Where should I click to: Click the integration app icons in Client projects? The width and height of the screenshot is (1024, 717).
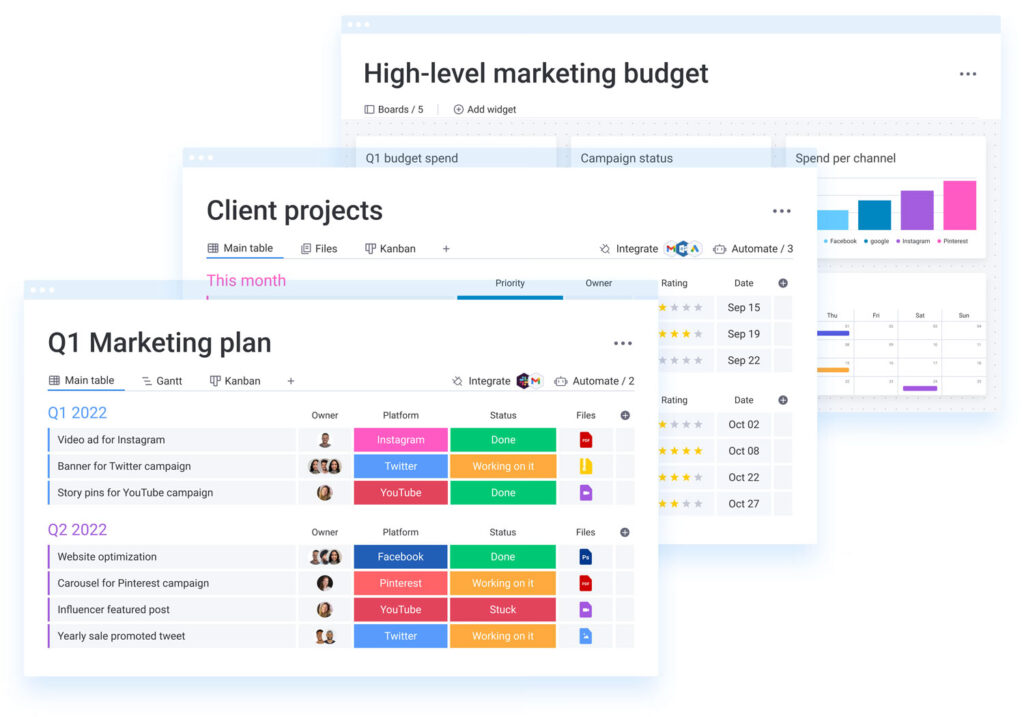[x=682, y=249]
